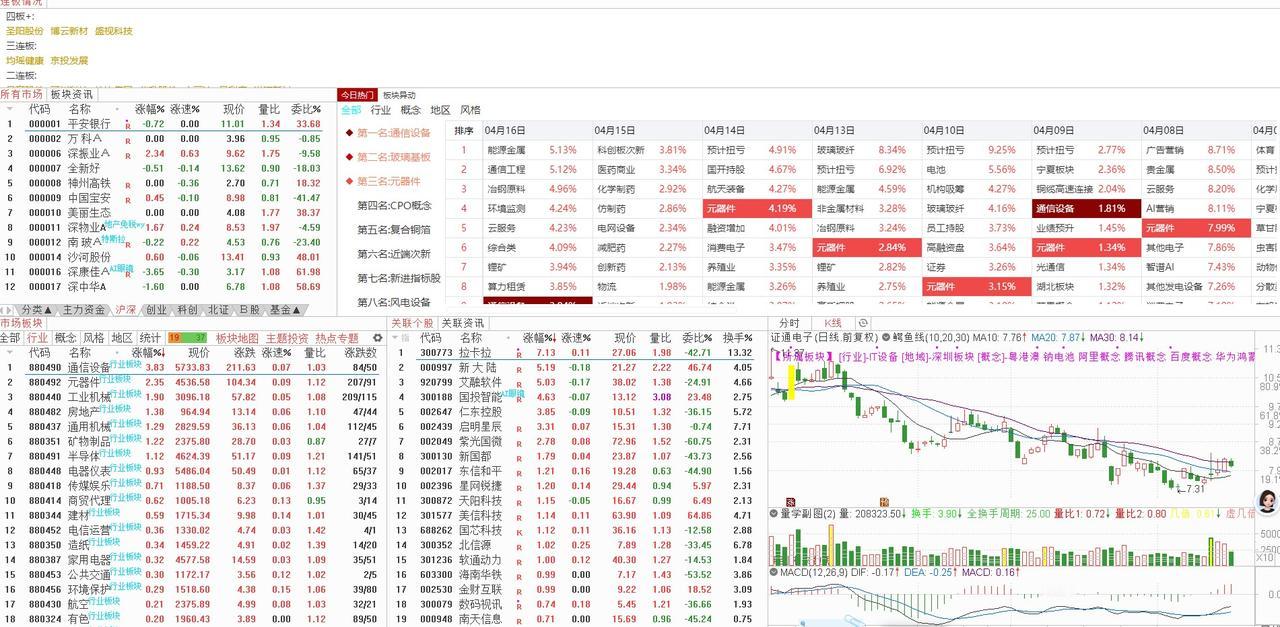
Task: Click the AI眼镜 tag beside 深康佳A
Action: [x=123, y=267]
